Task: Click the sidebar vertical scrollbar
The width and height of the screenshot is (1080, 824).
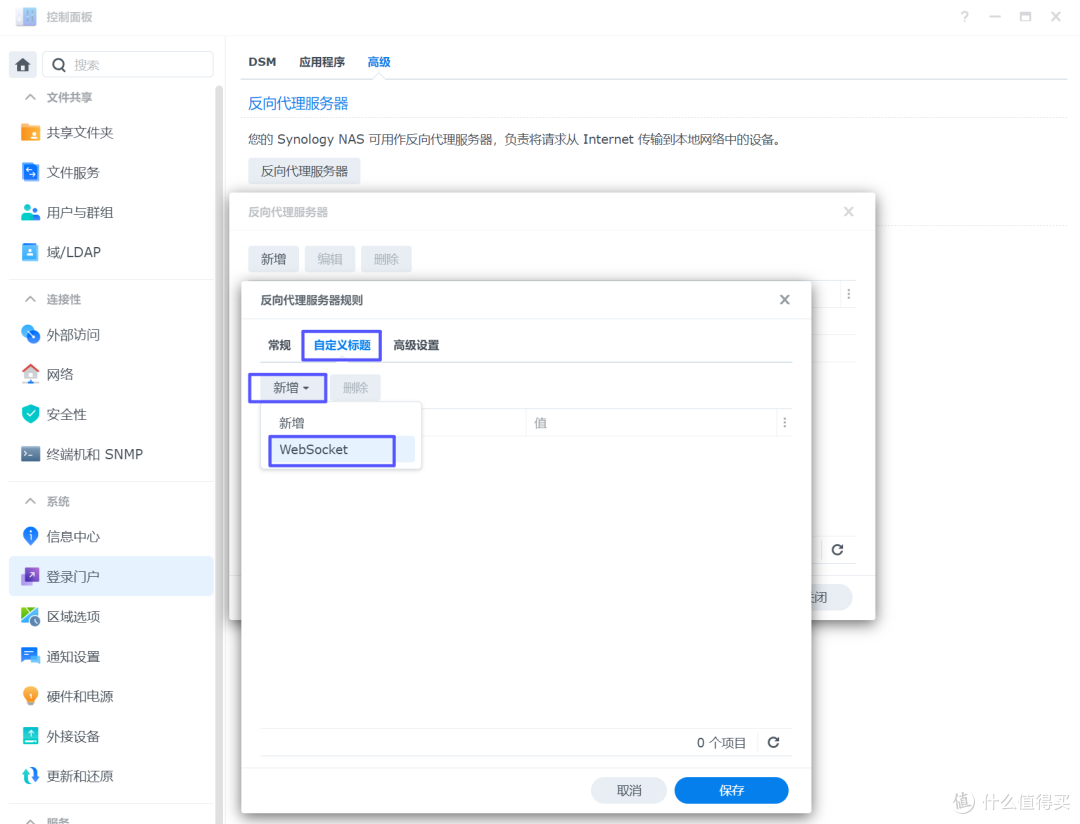Action: pos(219,454)
